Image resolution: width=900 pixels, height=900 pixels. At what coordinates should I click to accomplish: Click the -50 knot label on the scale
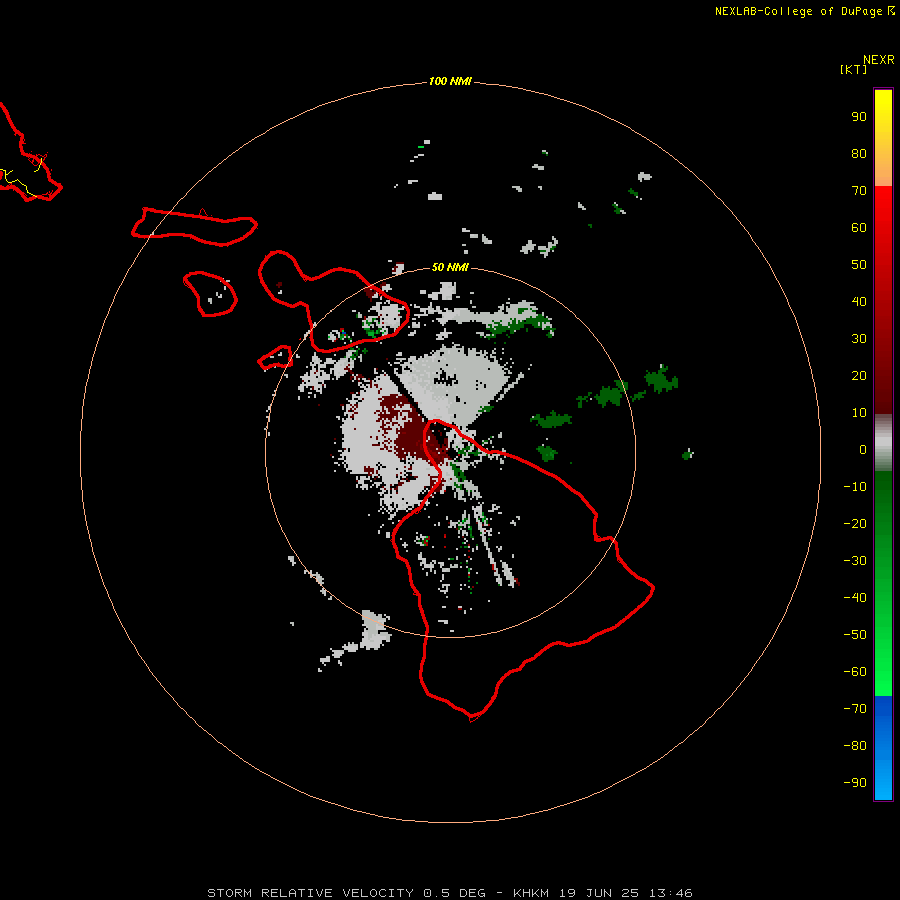[x=855, y=635]
